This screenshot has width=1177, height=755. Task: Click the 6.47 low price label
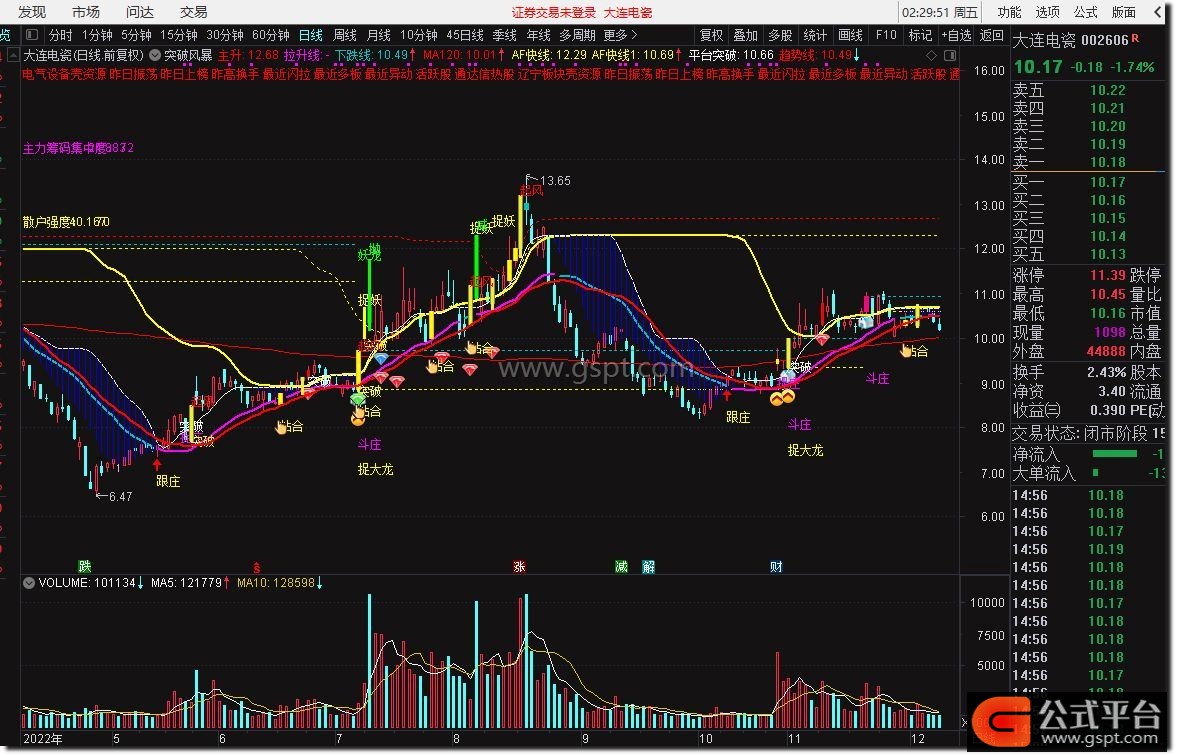120,496
